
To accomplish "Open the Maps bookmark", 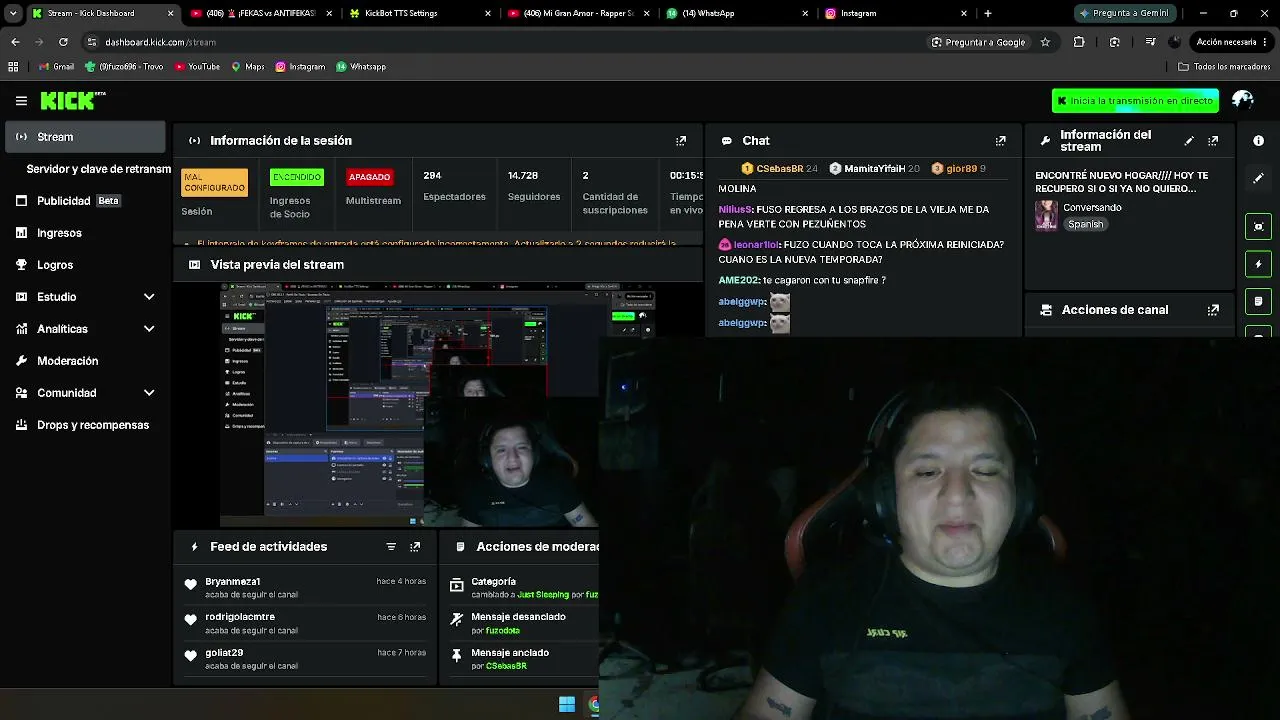I will [248, 67].
